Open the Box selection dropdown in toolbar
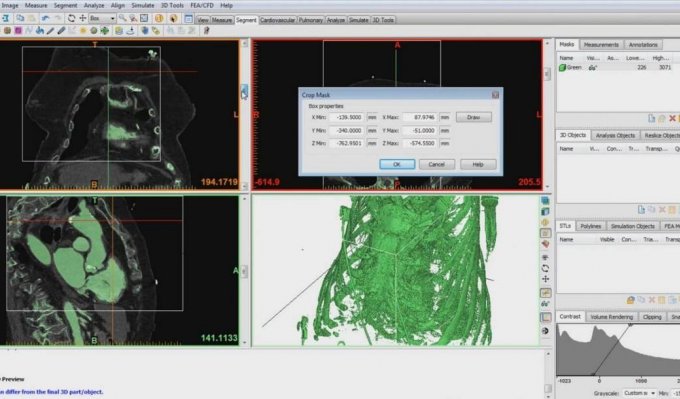680x399 pixels. pos(102,18)
